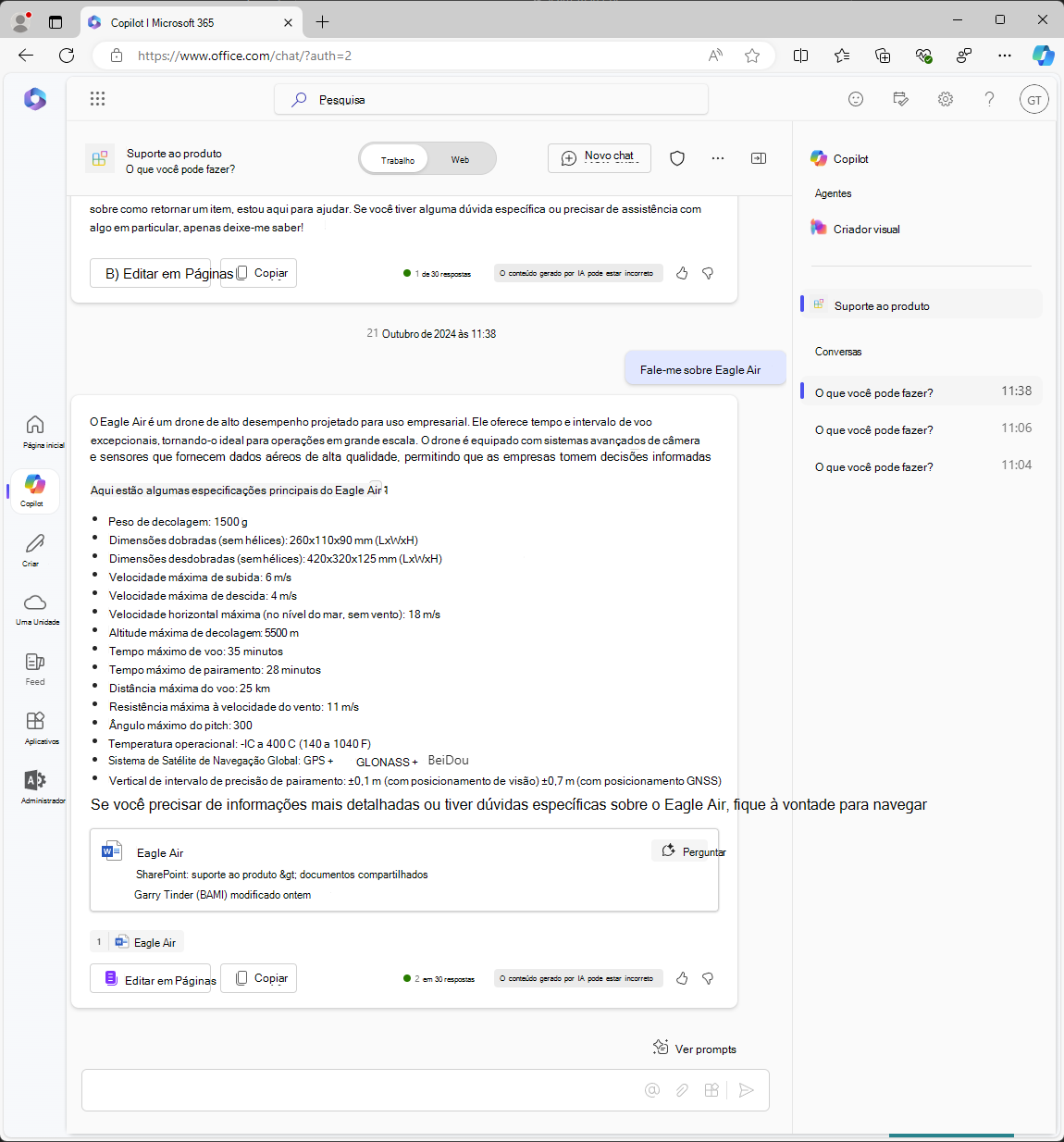Viewport: 1064px width, 1142px height.
Task: Switch to the Web mode
Action: tap(460, 159)
